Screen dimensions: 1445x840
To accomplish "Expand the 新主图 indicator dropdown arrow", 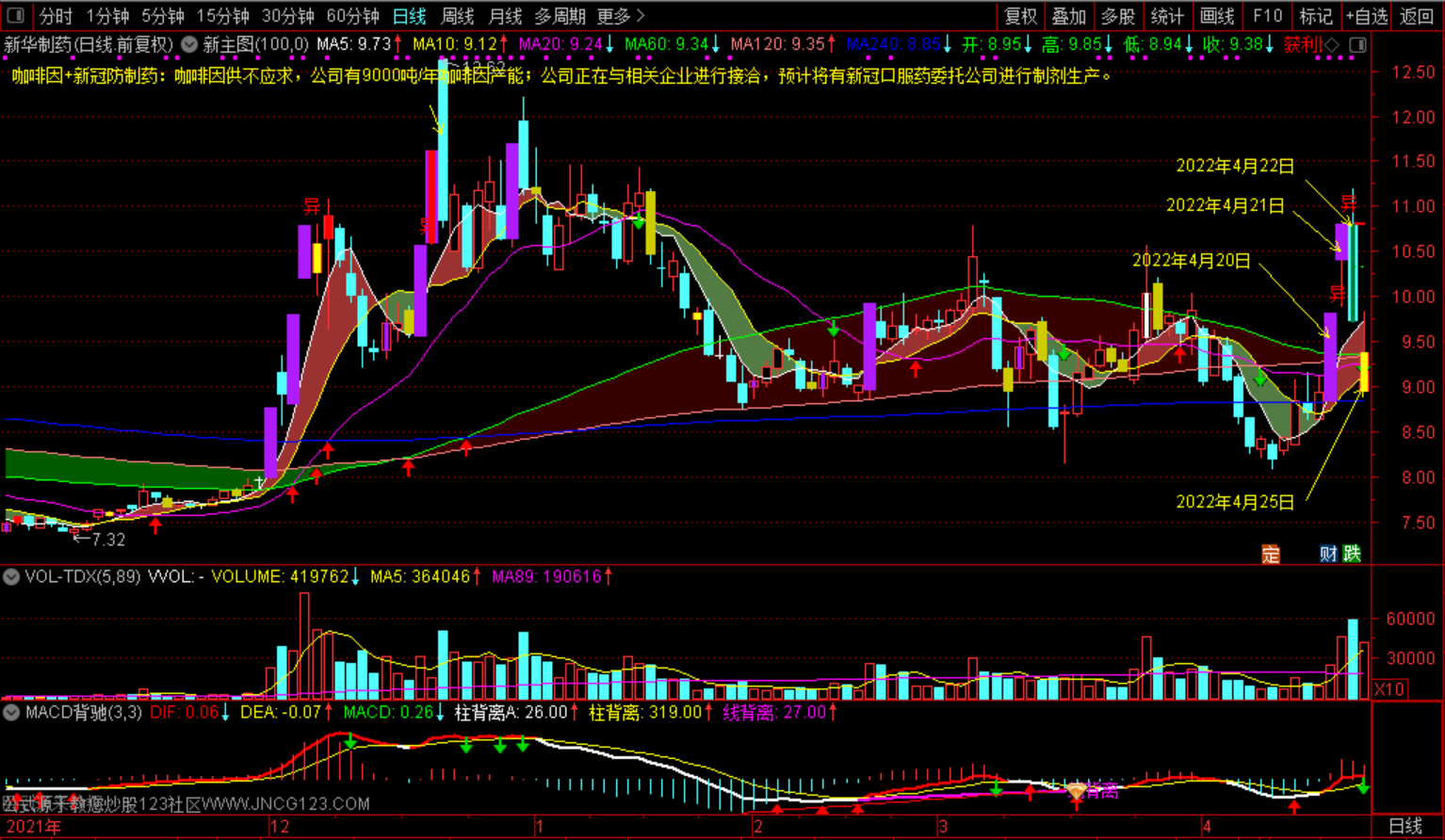I will pyautogui.click(x=189, y=44).
